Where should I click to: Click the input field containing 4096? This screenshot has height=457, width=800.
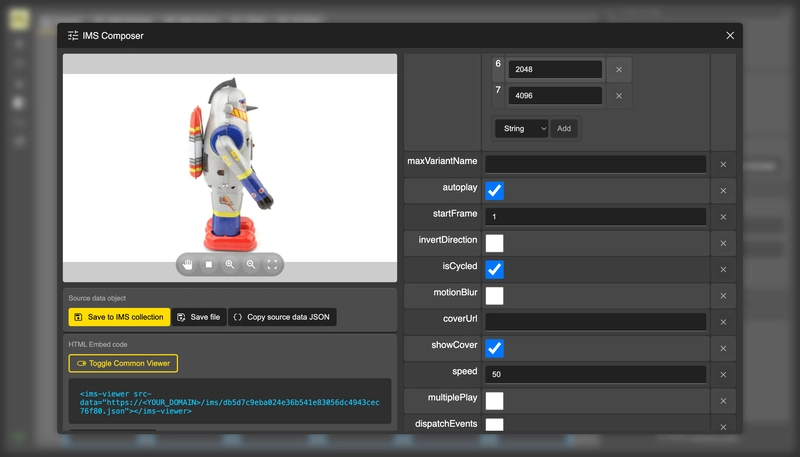click(x=555, y=96)
